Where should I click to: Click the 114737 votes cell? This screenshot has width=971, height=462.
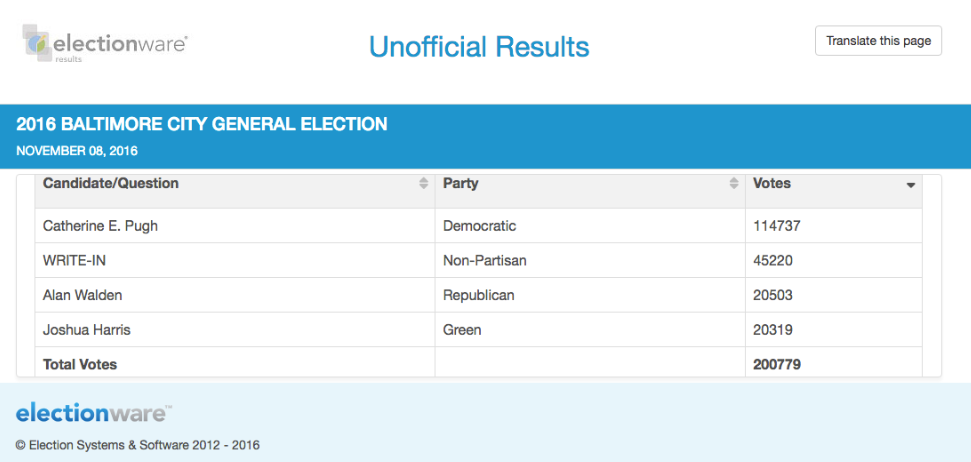(777, 226)
